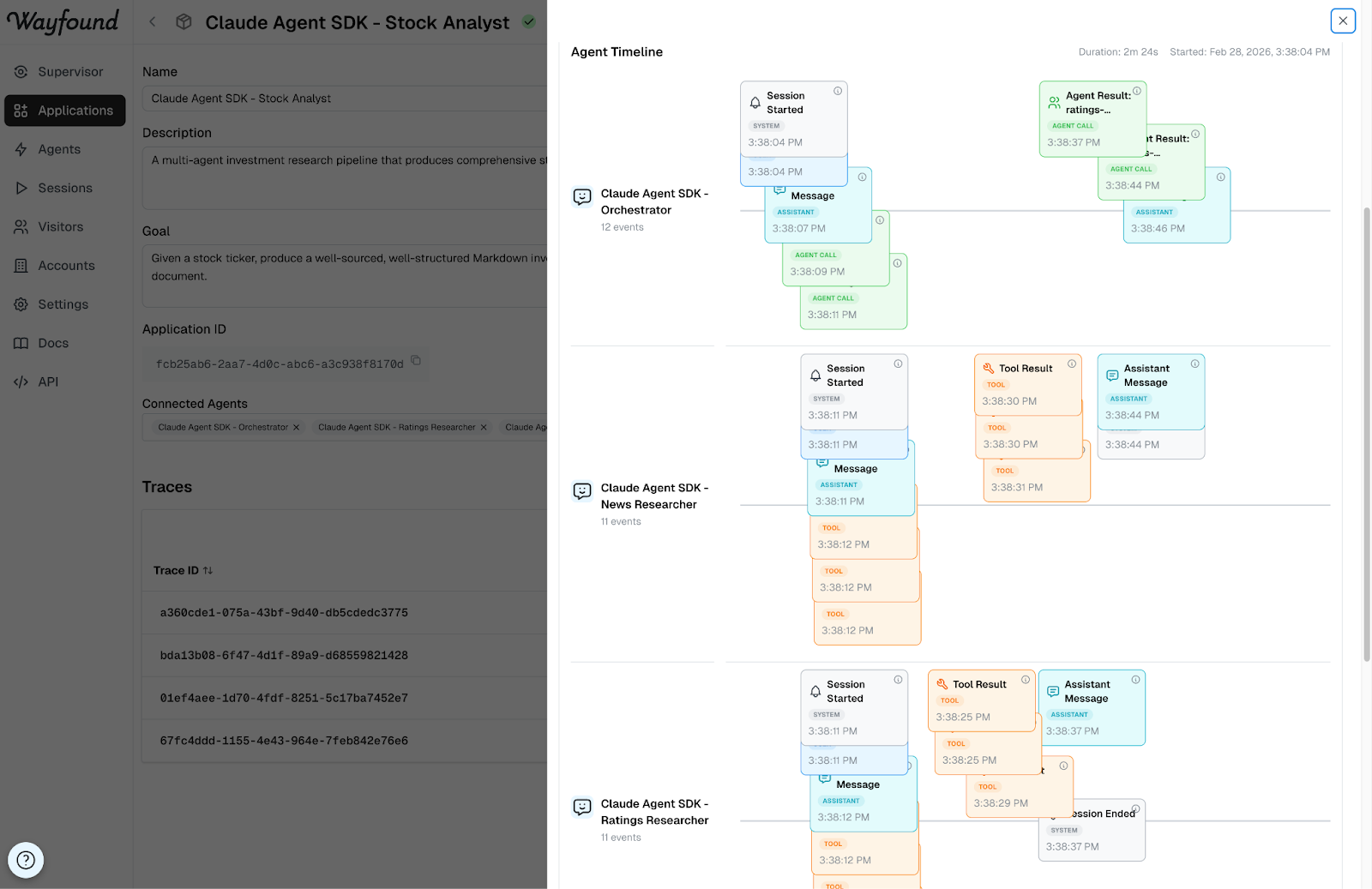The image size is (1372, 889).
Task: Show info for Orchestrator 3:38:07 PM Message
Action: 862,177
